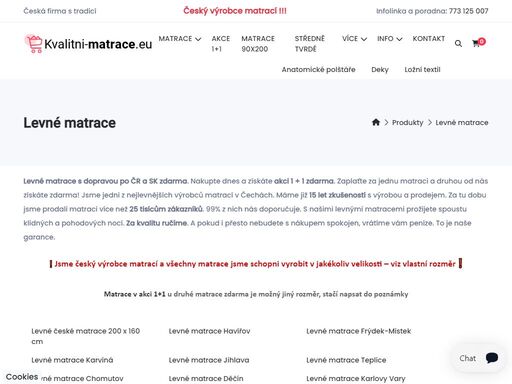
Task: Click the Matrace v akci 1+1 note
Action: [x=256, y=294]
